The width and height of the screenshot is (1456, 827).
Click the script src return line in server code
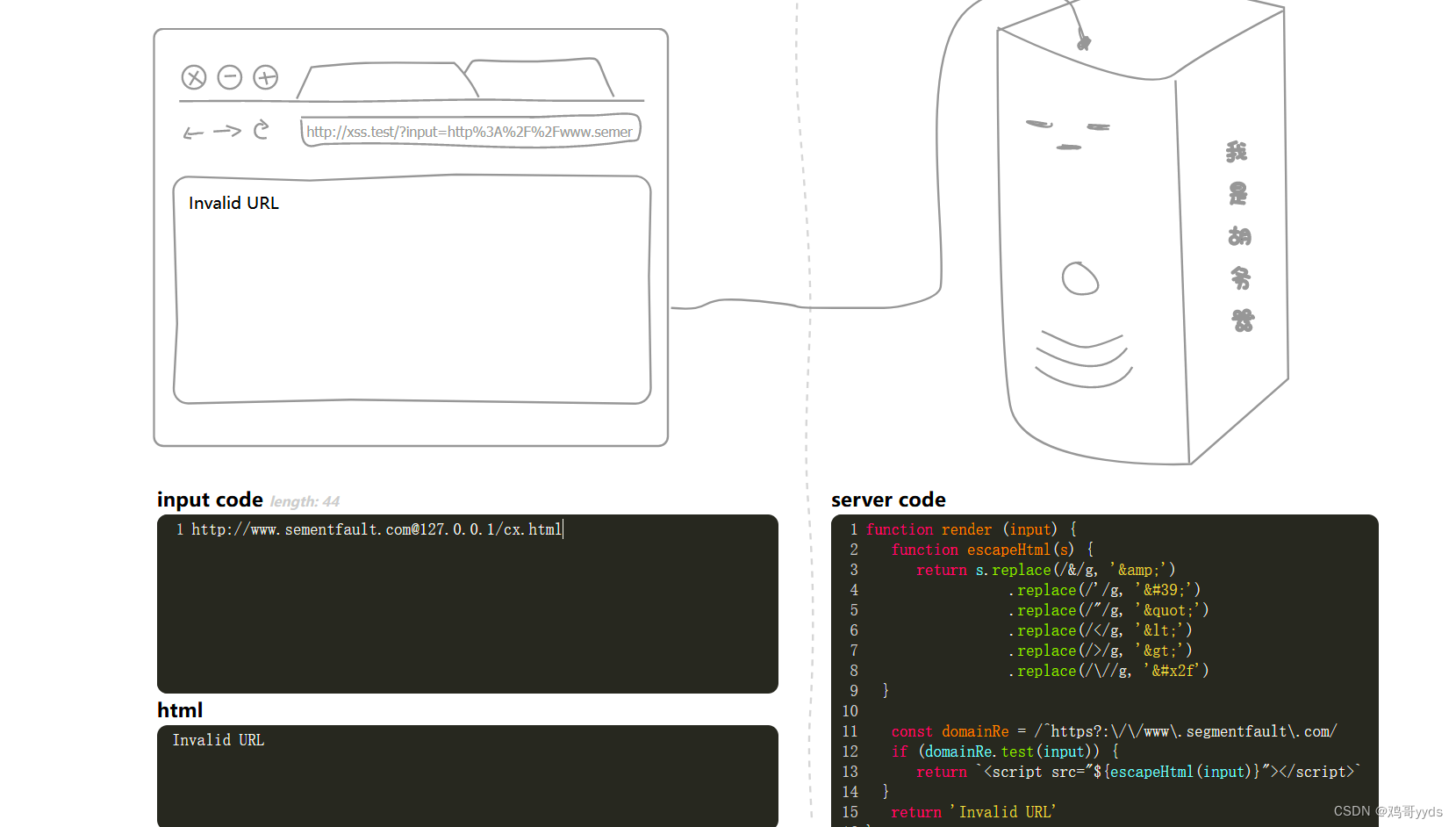[1137, 772]
